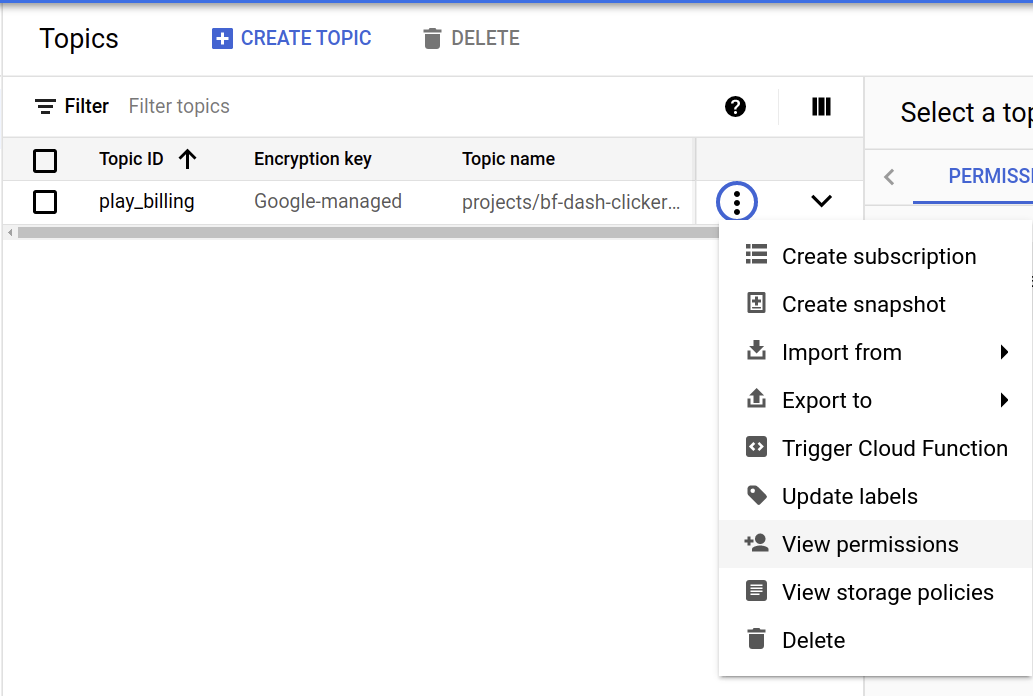This screenshot has width=1033, height=696.
Task: Toggle the select-all topics checkbox
Action: (45, 160)
